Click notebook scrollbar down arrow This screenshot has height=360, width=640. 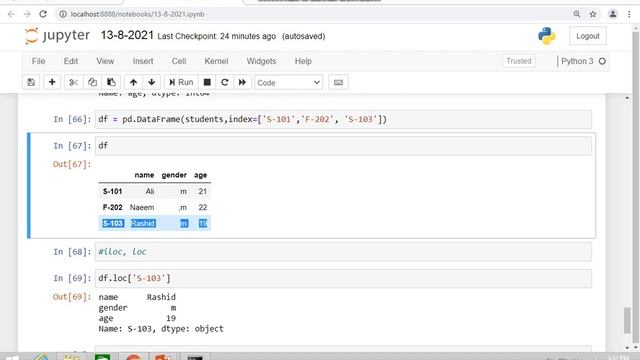(x=627, y=348)
